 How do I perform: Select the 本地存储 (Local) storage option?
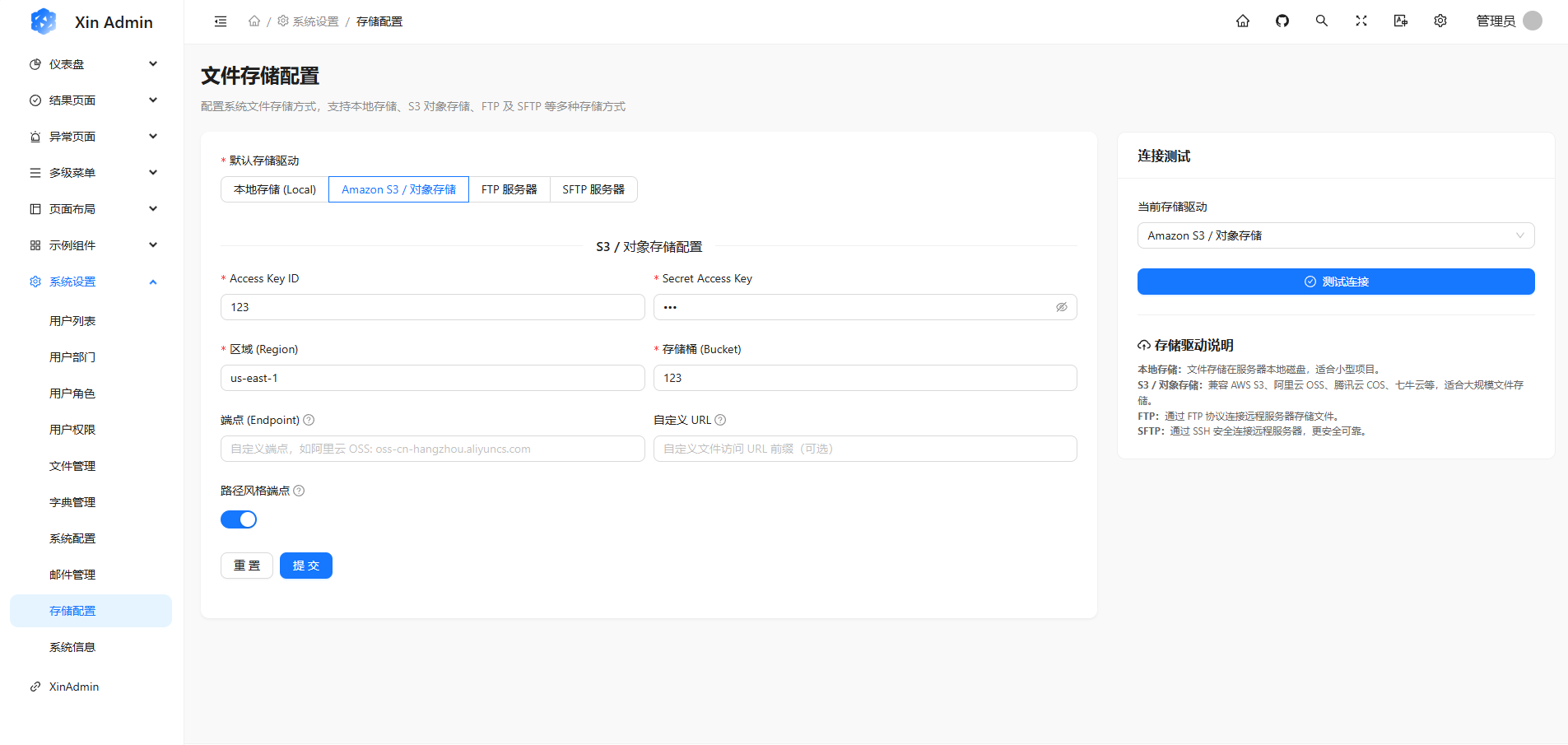(274, 189)
